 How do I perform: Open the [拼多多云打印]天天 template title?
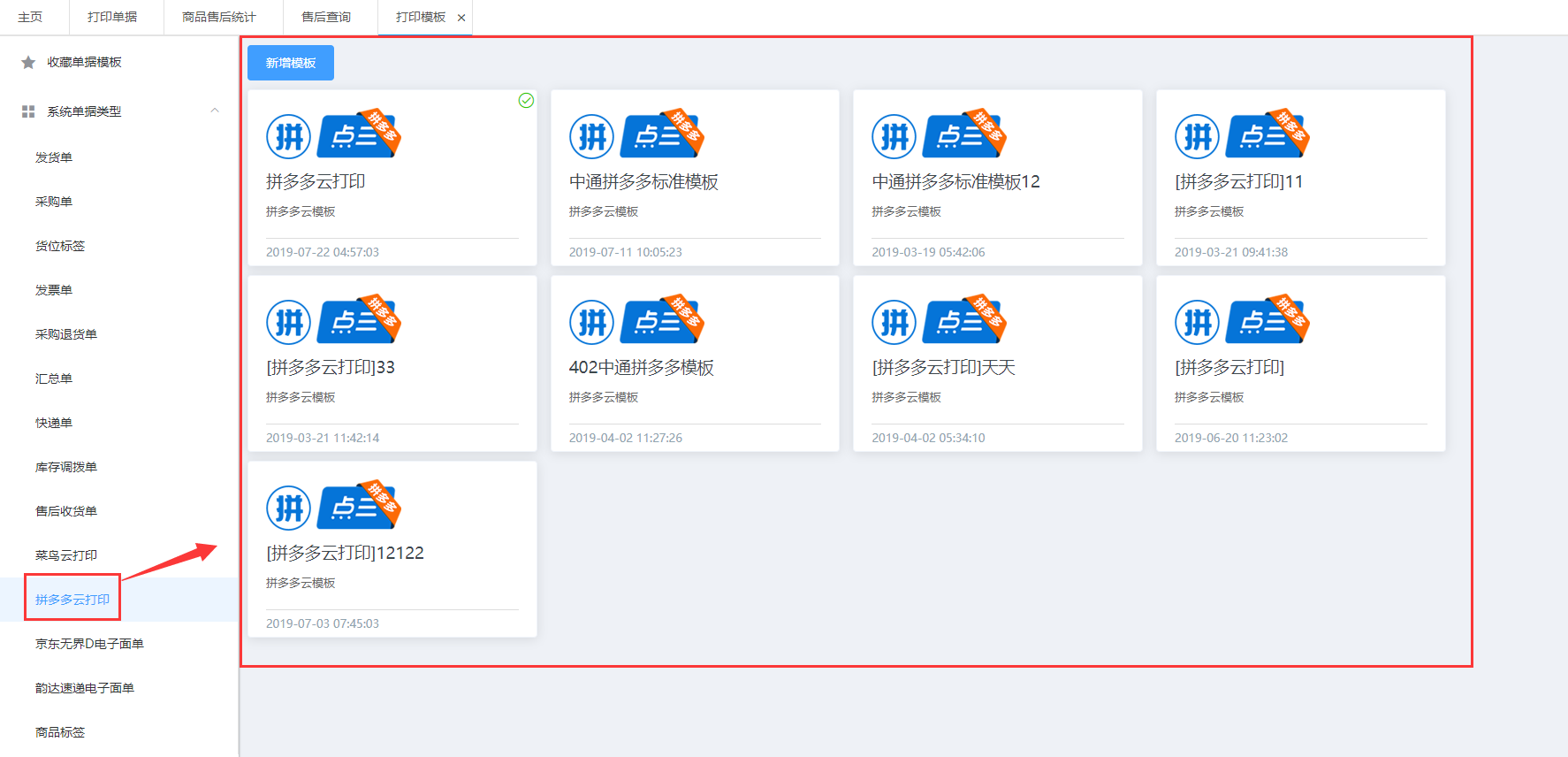point(943,367)
